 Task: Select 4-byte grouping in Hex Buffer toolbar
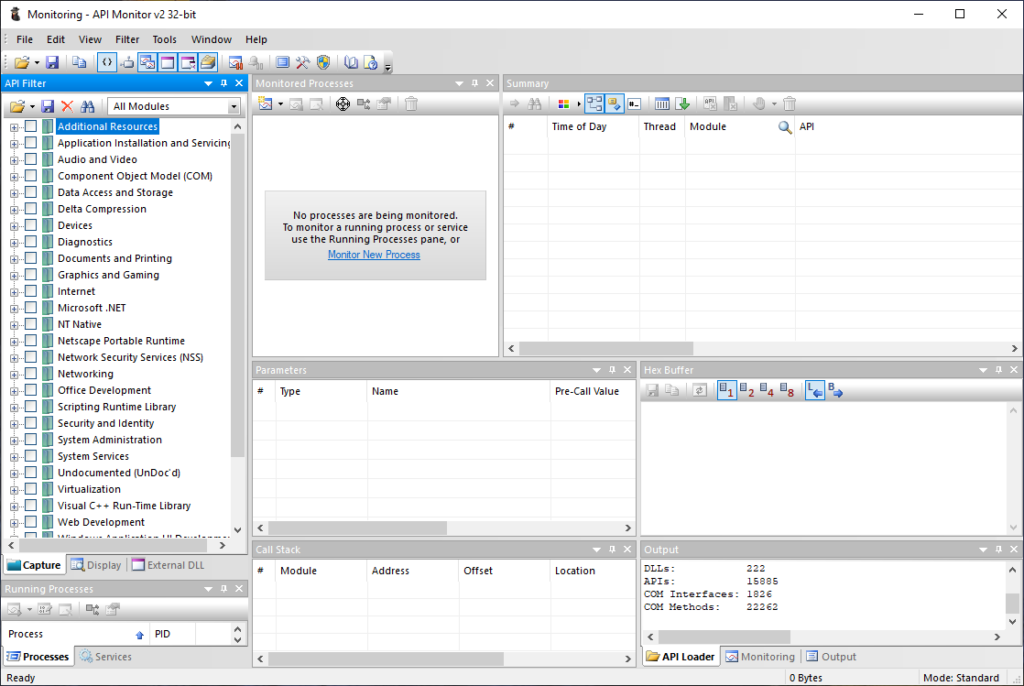tap(766, 391)
